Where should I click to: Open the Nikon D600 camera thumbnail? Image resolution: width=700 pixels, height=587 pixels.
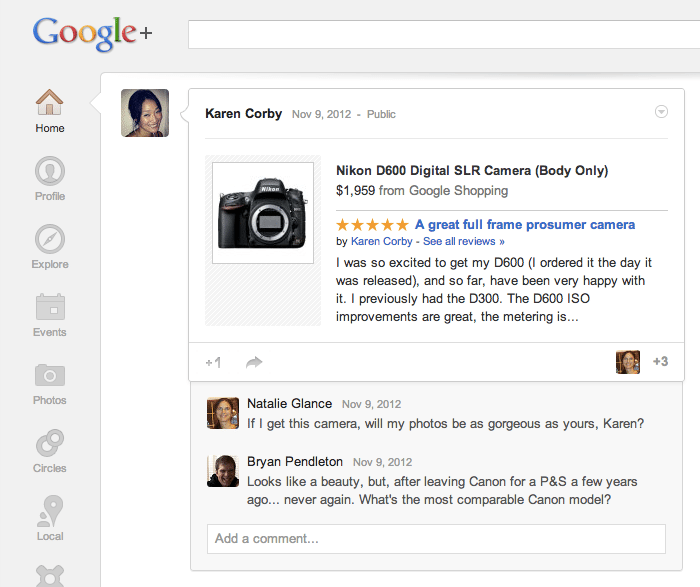point(263,213)
